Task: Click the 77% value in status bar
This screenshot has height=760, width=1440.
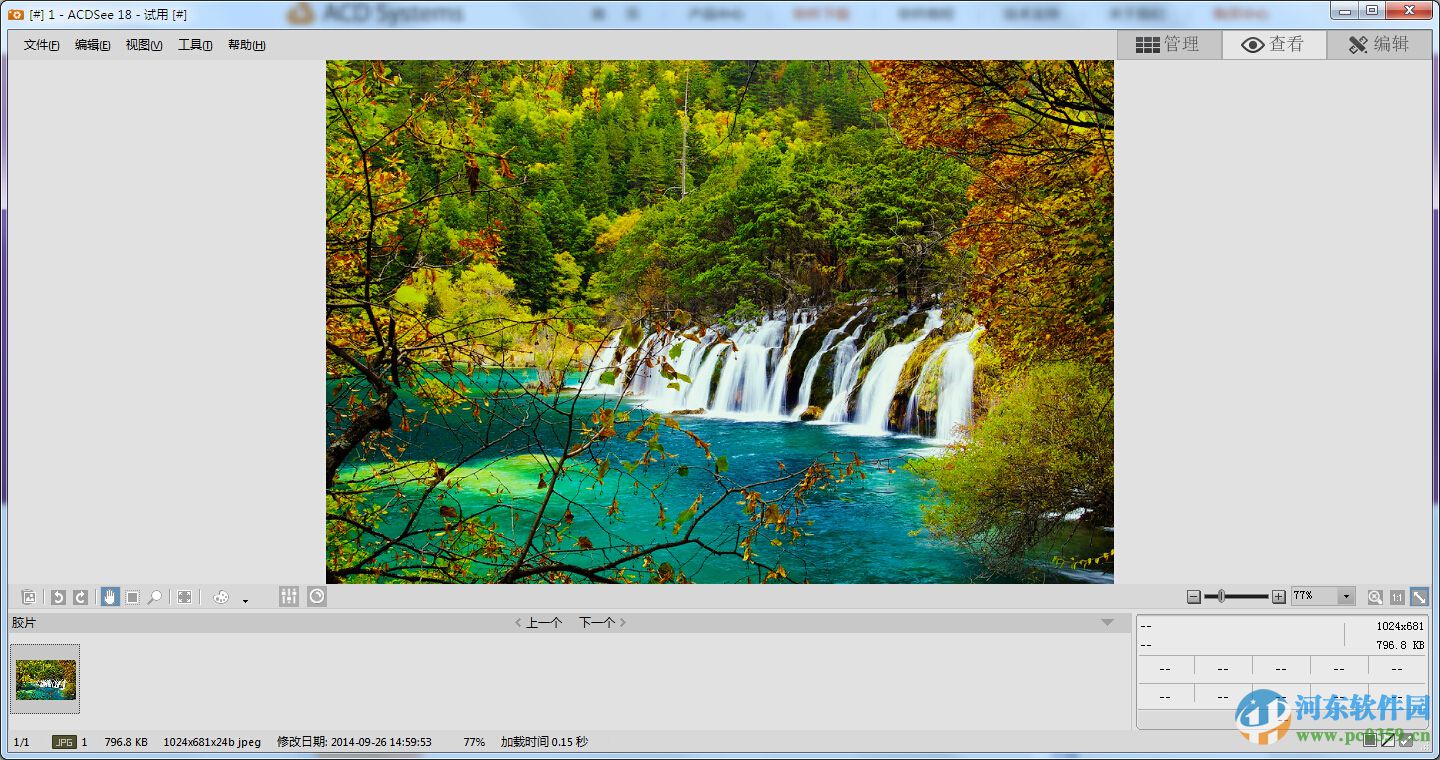Action: point(474,742)
